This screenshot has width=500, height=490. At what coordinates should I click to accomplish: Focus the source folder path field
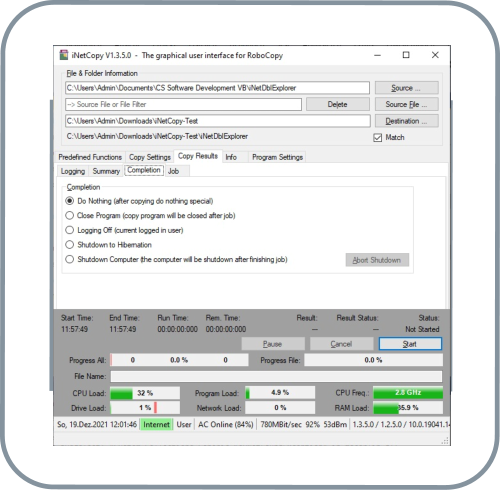[217, 88]
